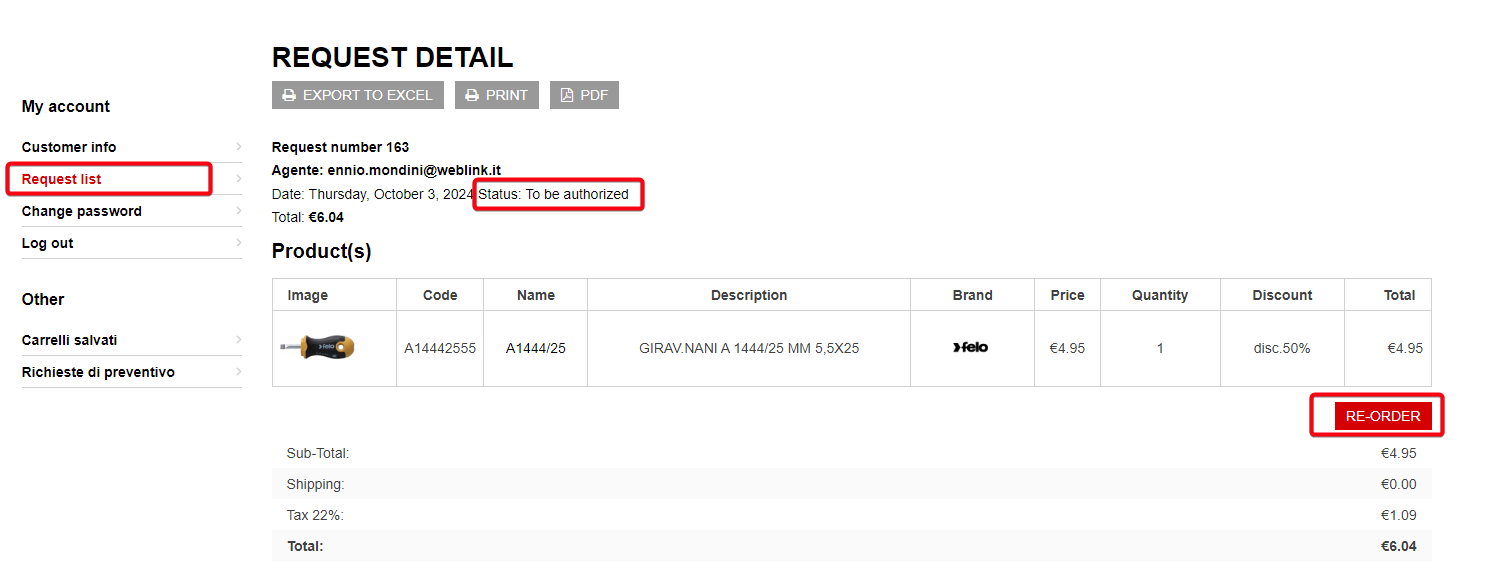Click the chevron next to Richieste di preventivo
Image resolution: width=1491 pixels, height=577 pixels.
[x=238, y=372]
